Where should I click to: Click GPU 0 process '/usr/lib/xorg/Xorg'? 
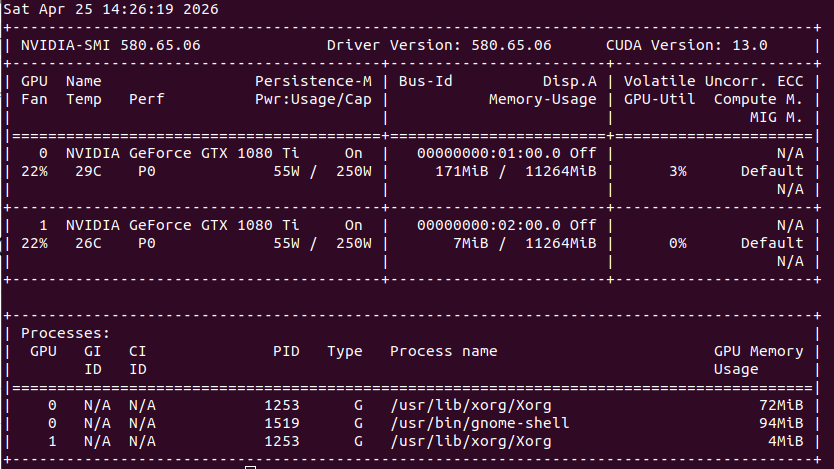471,405
